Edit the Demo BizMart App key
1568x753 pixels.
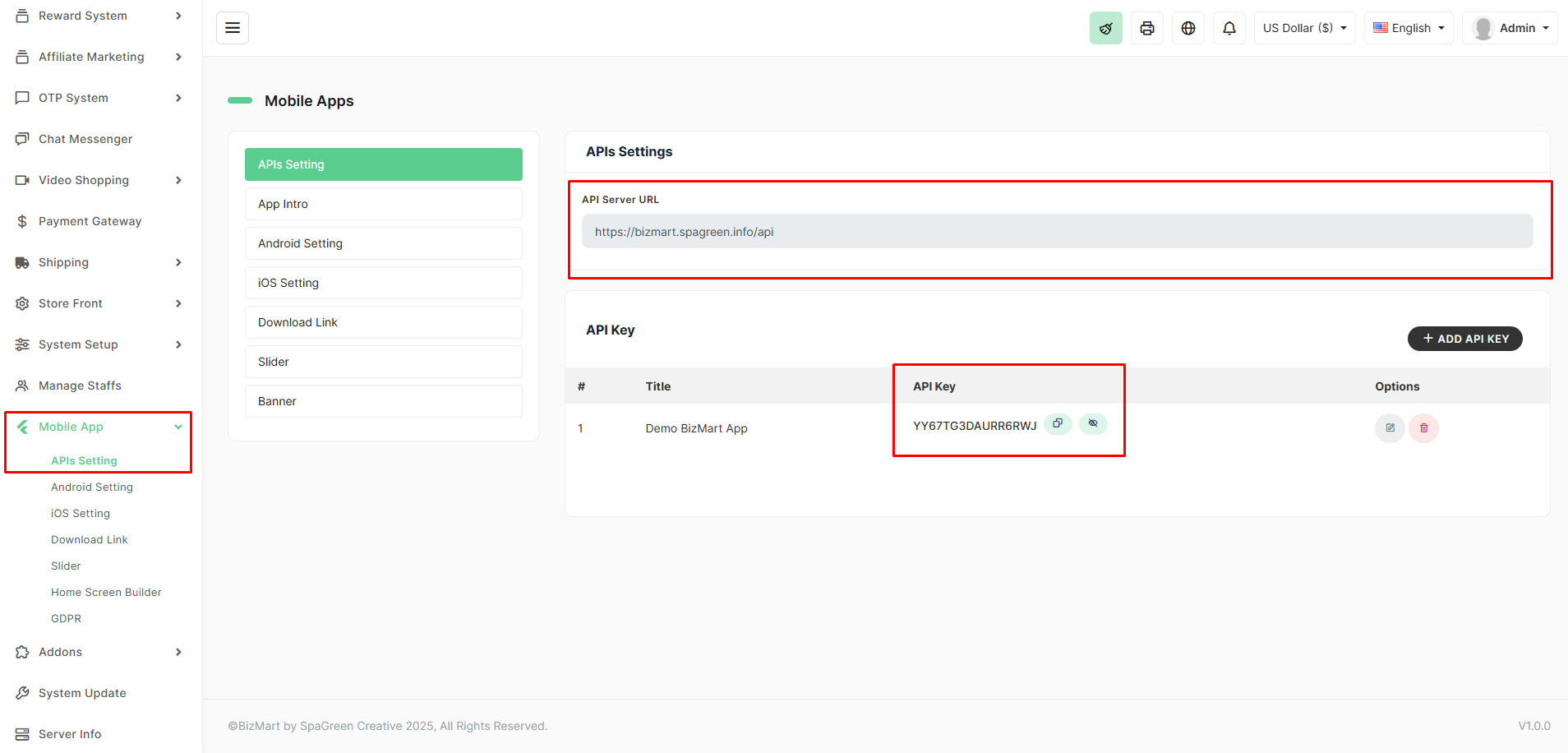(x=1390, y=427)
